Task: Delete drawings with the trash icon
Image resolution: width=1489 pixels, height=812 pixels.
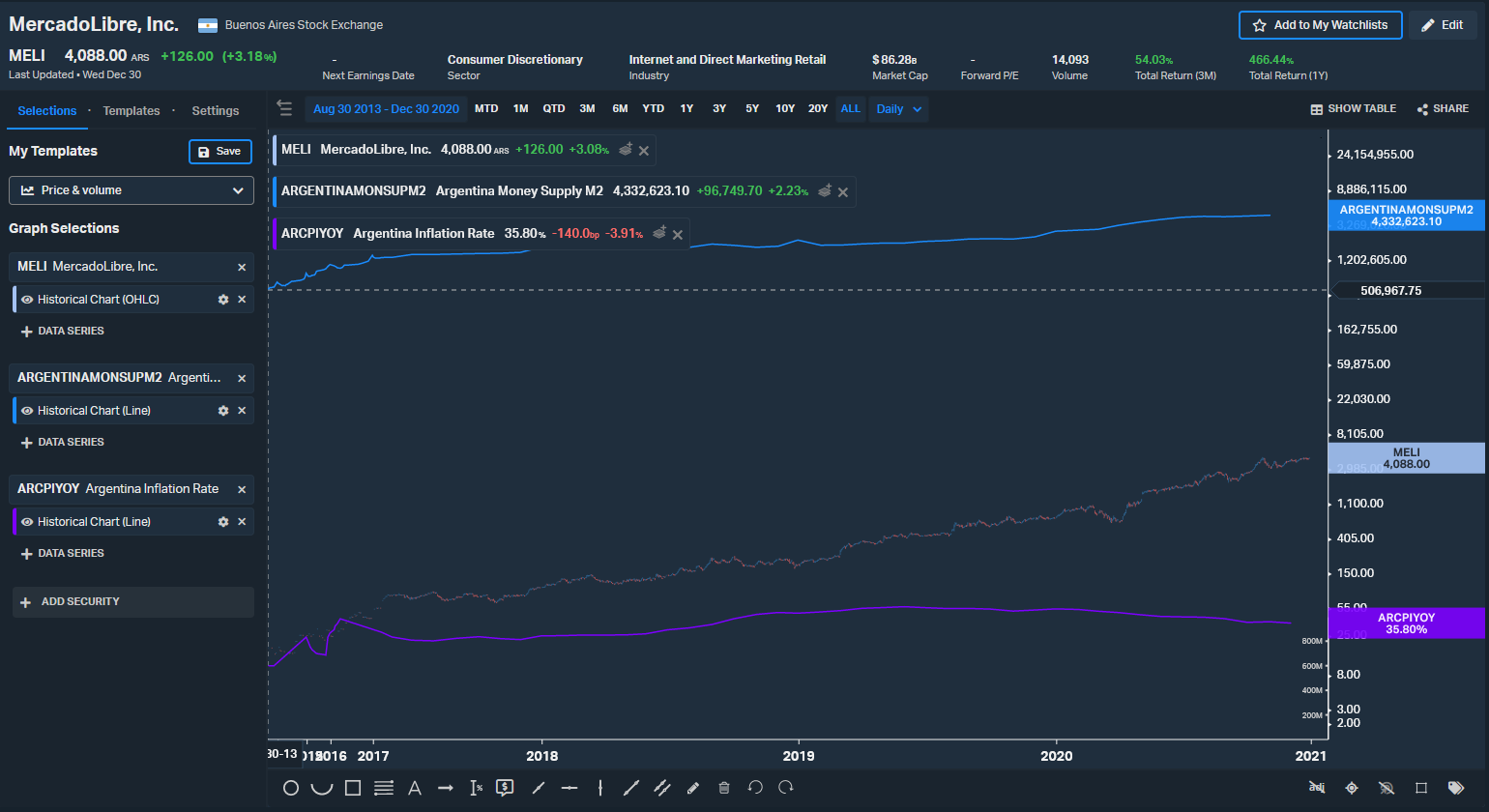Action: tap(724, 788)
